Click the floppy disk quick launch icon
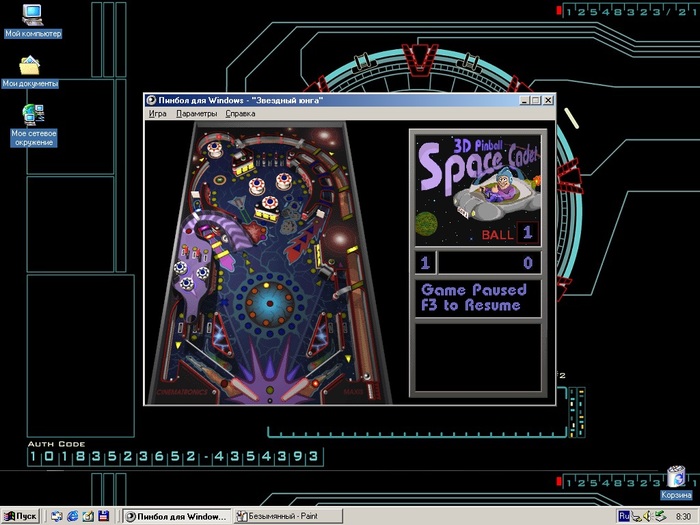The image size is (700, 525). [x=103, y=516]
